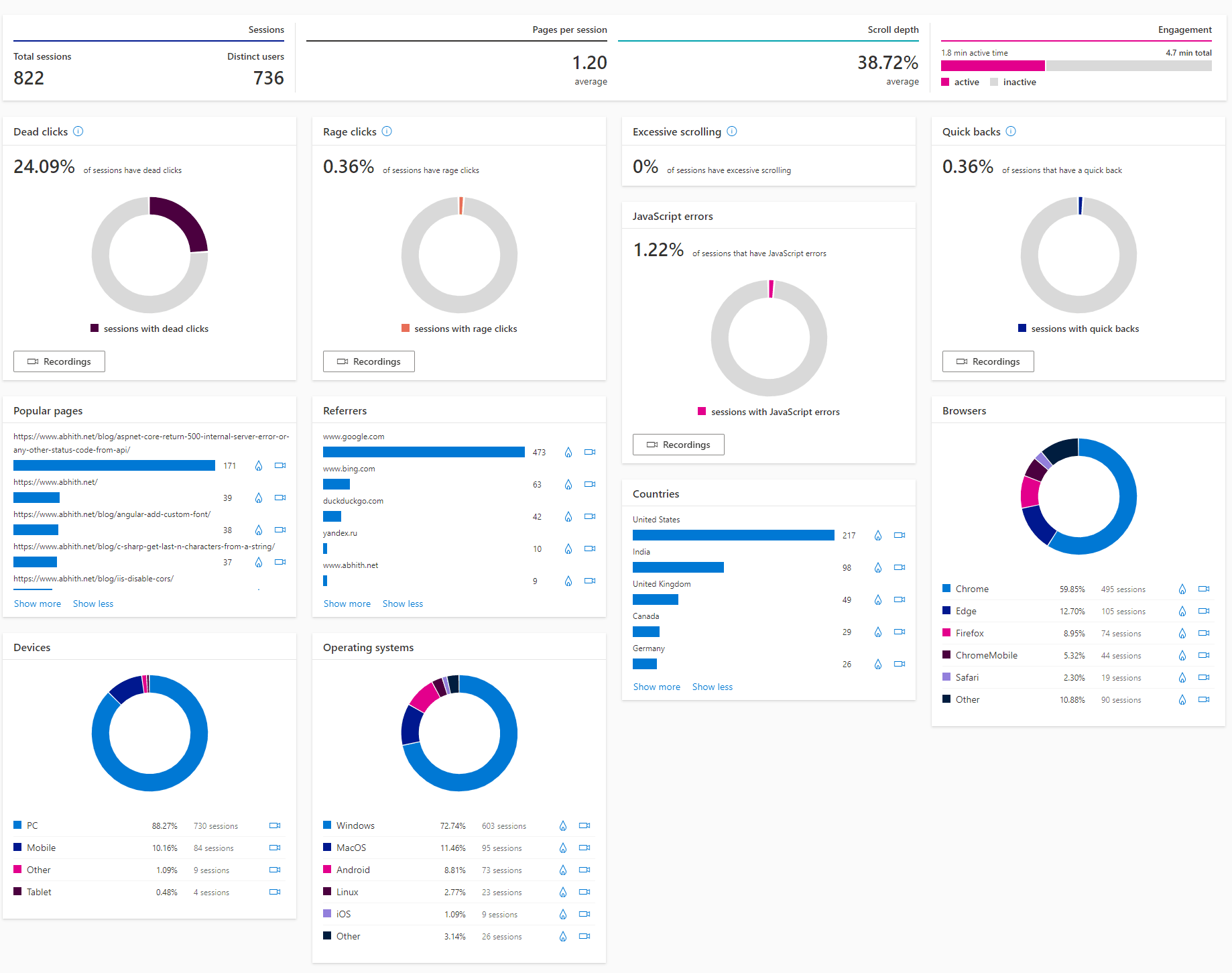This screenshot has width=1232, height=973.
Task: Open Recordings for dead clicks
Action: pyautogui.click(x=59, y=361)
